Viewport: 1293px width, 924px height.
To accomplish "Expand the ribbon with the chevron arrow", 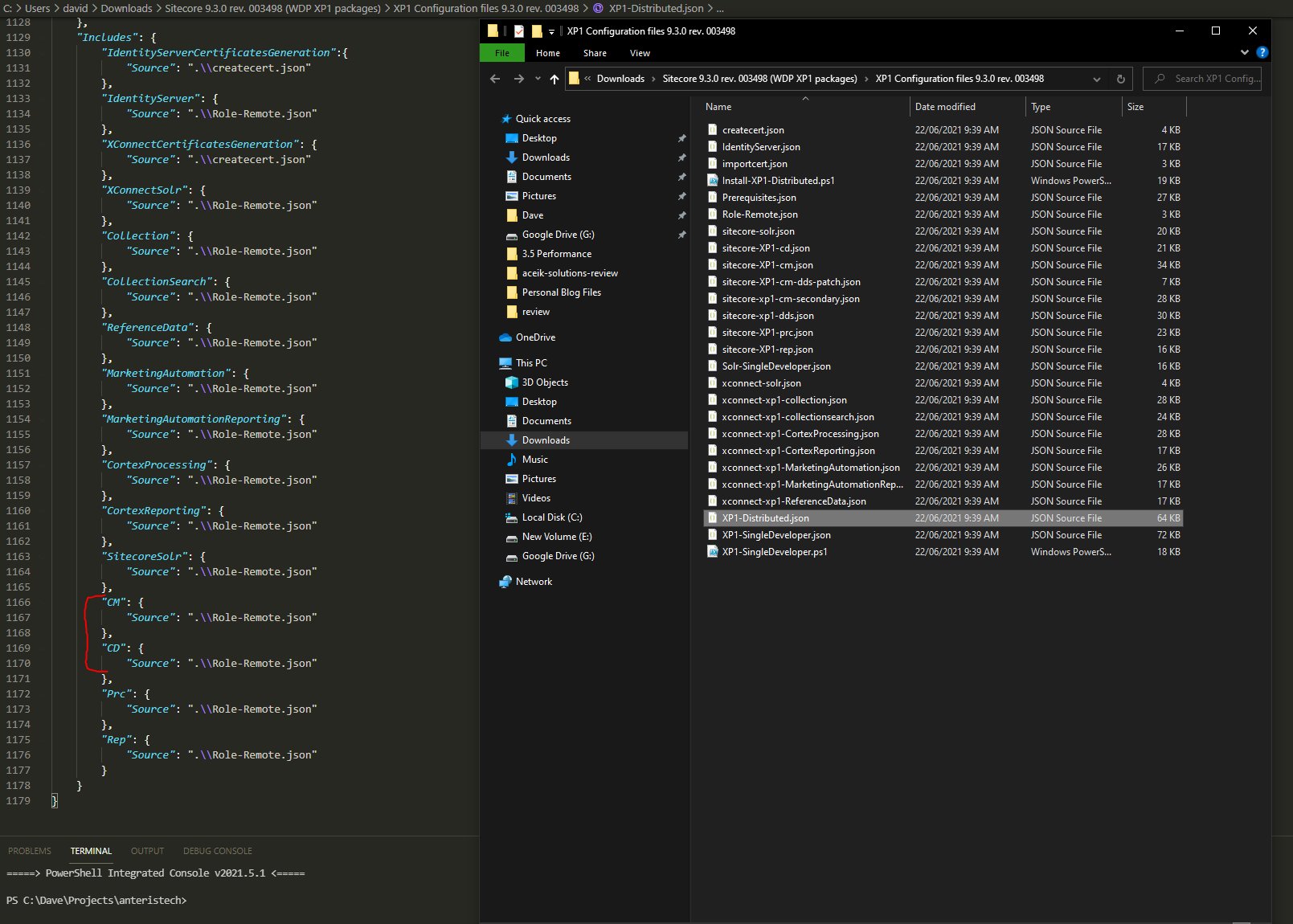I will coord(1245,53).
